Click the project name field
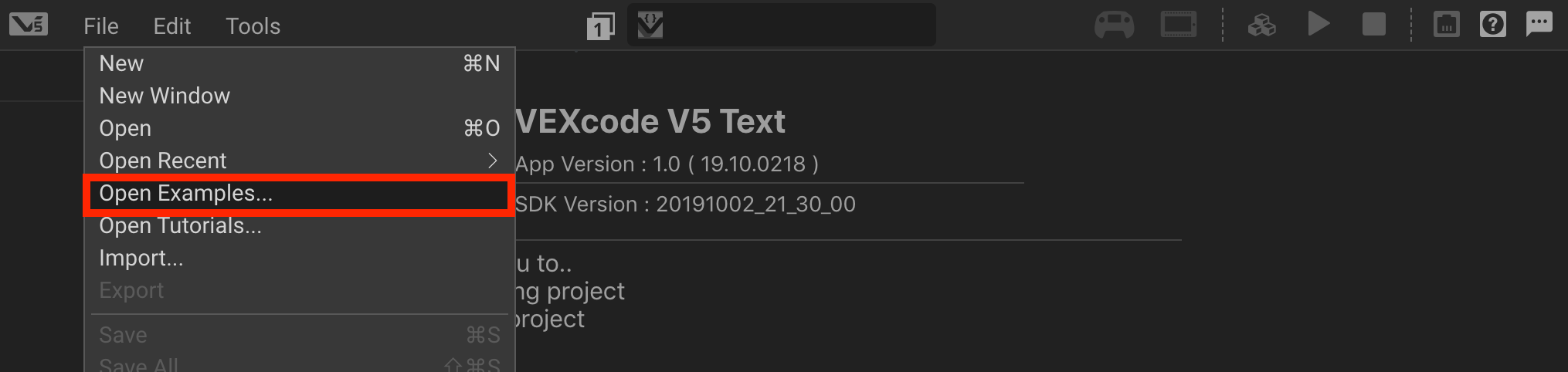 pyautogui.click(x=796, y=25)
